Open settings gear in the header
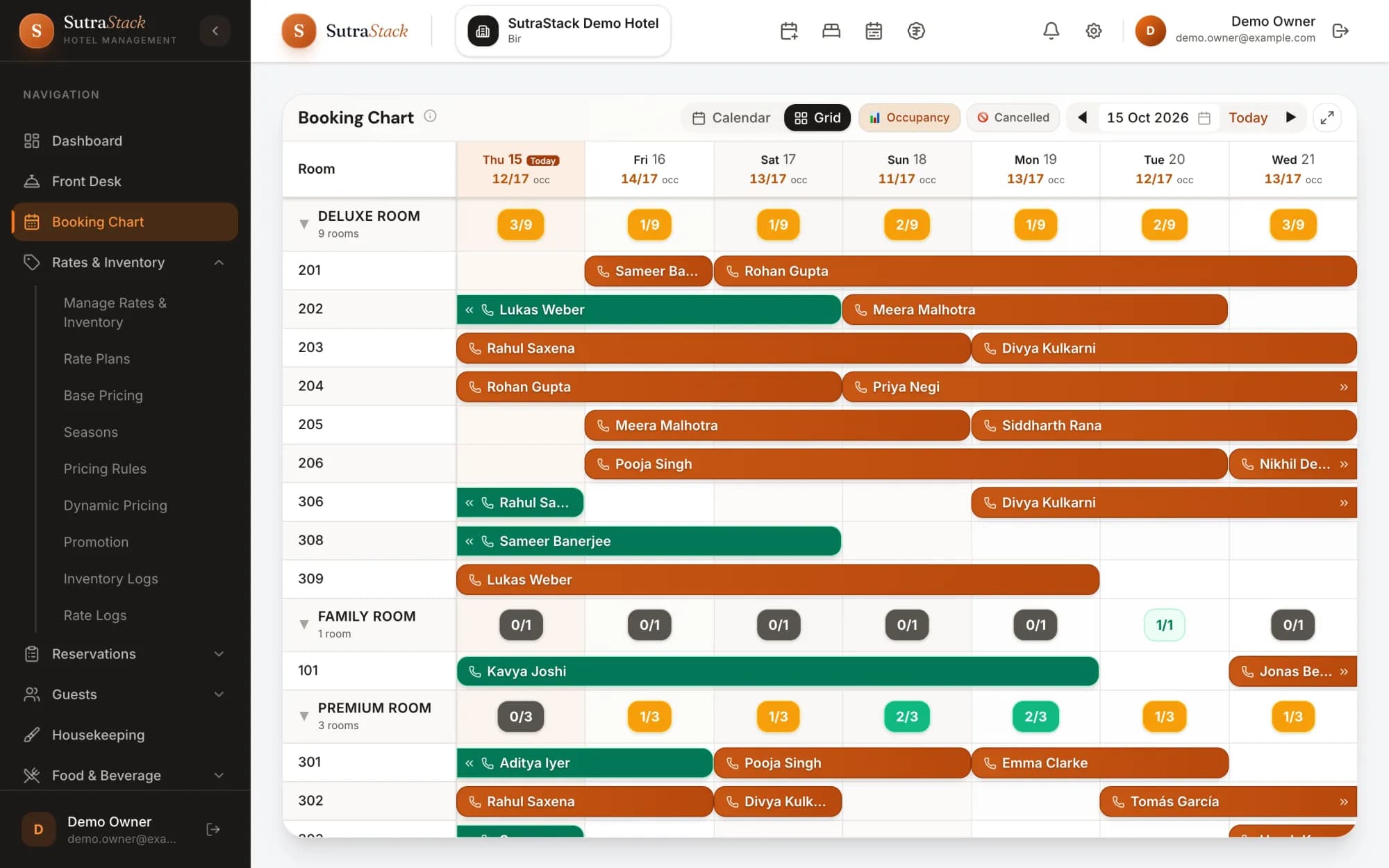The image size is (1389, 868). coord(1094,31)
